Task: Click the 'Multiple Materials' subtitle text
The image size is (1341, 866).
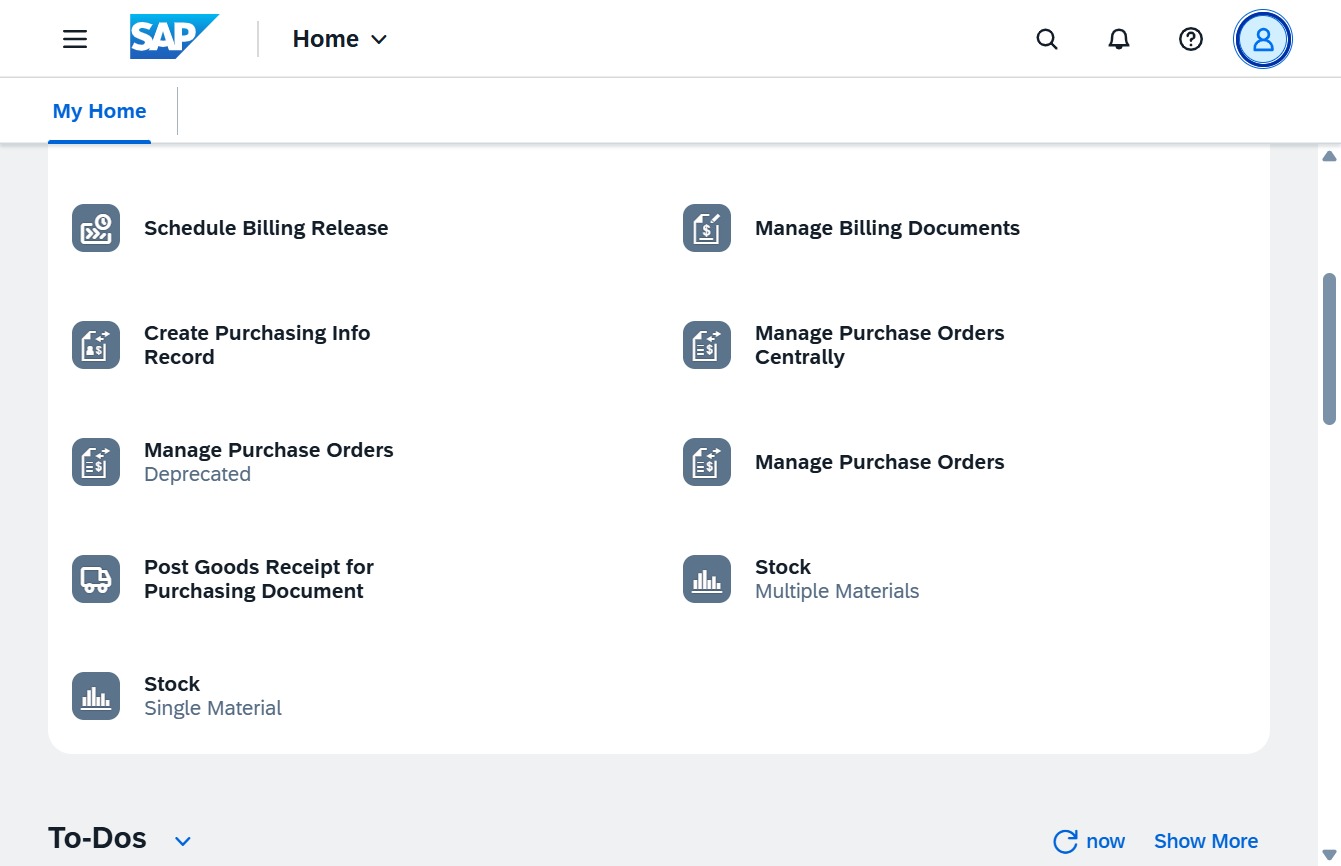Action: pos(837,591)
